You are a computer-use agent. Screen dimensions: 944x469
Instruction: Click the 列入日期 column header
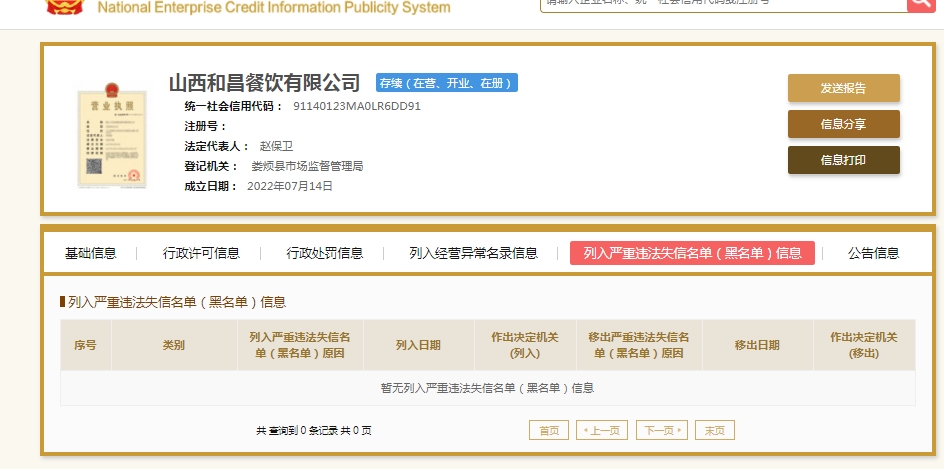click(x=418, y=345)
